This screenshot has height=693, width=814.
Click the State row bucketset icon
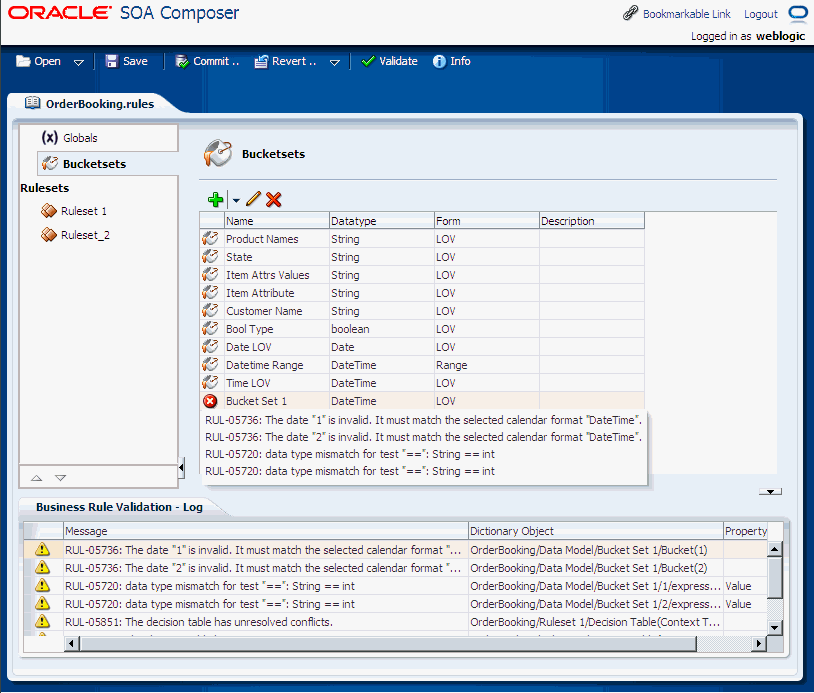[x=210, y=256]
